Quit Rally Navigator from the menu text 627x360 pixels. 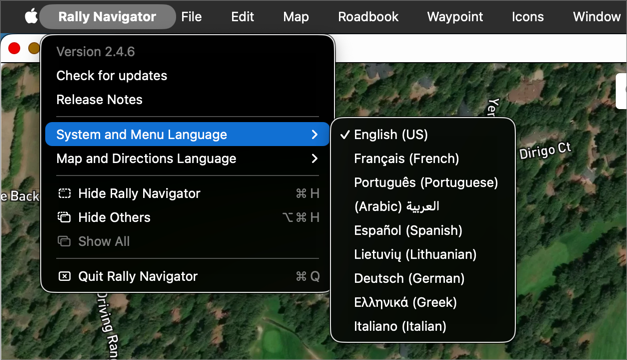click(138, 276)
